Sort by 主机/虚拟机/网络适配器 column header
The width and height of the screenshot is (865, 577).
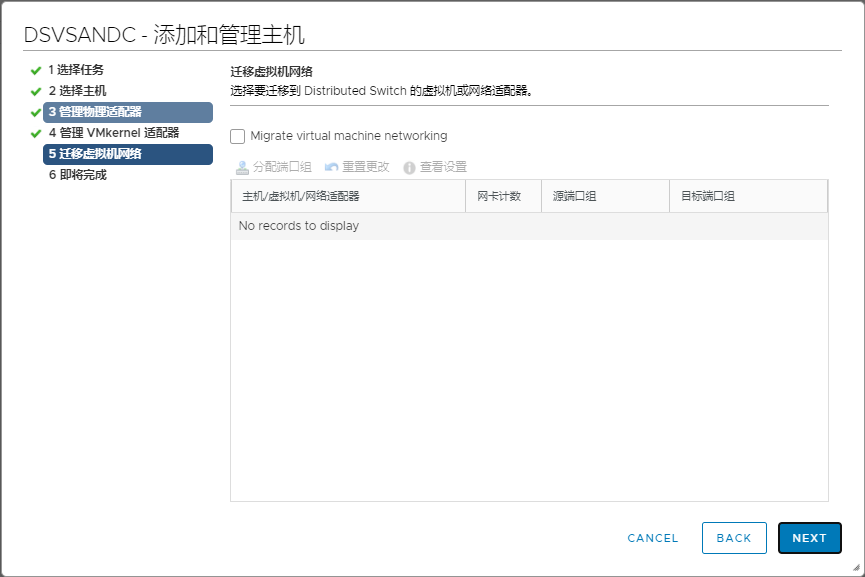click(x=301, y=196)
